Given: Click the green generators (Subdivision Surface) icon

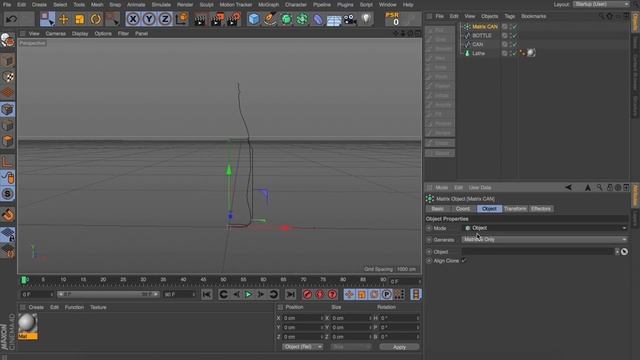Looking at the screenshot, I should coord(286,19).
